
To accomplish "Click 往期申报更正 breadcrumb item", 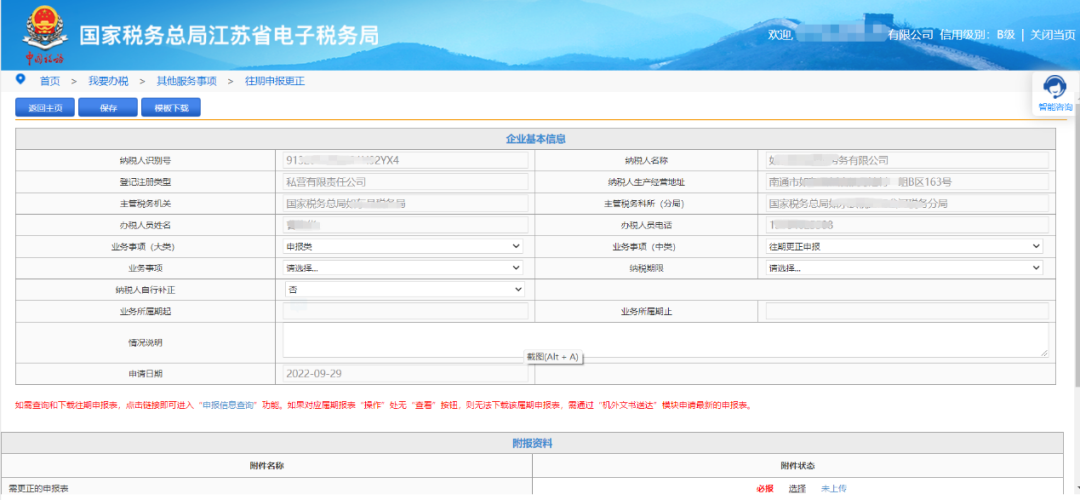I will [x=275, y=81].
